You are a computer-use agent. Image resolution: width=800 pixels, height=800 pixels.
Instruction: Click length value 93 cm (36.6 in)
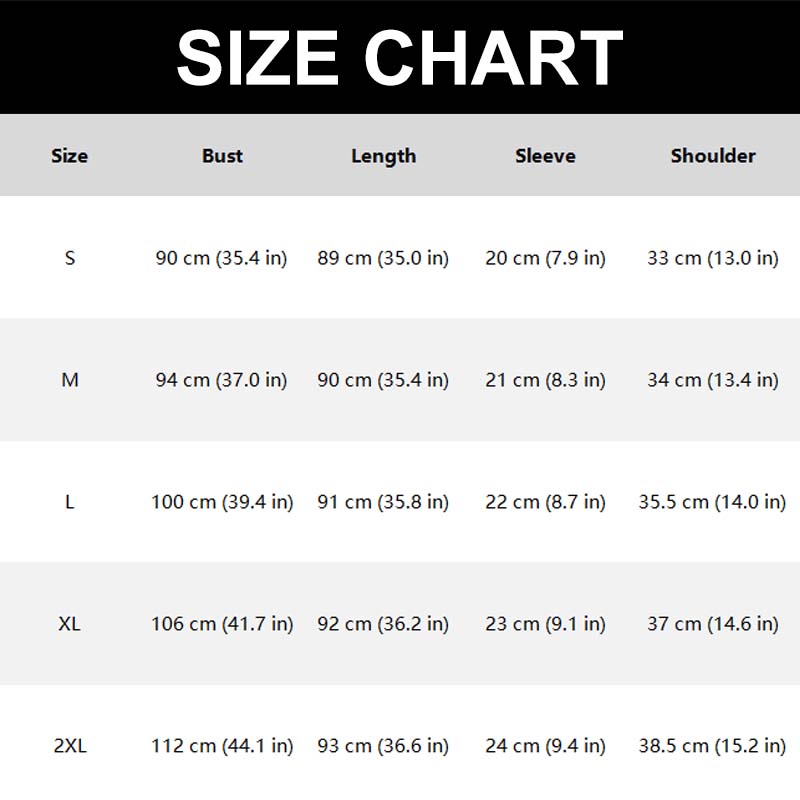point(383,746)
